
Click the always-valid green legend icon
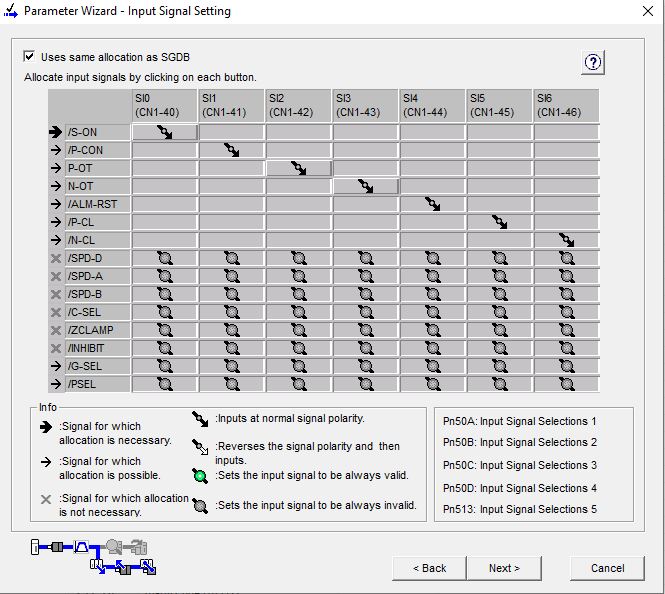point(200,476)
